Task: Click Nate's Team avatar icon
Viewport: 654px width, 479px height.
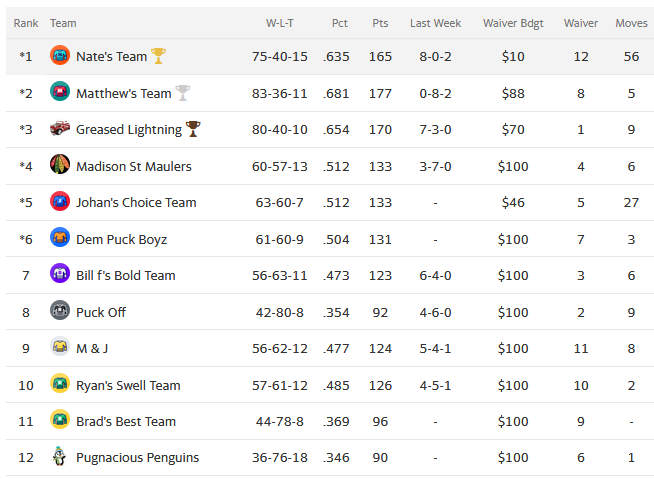Action: coord(60,56)
